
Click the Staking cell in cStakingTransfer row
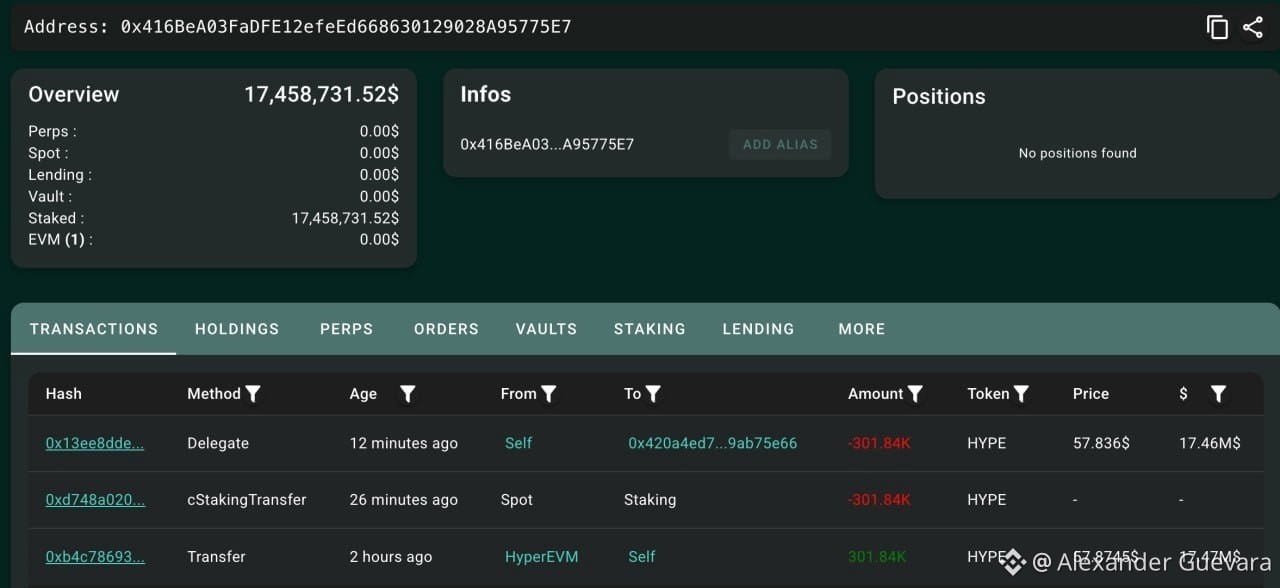[x=650, y=500]
